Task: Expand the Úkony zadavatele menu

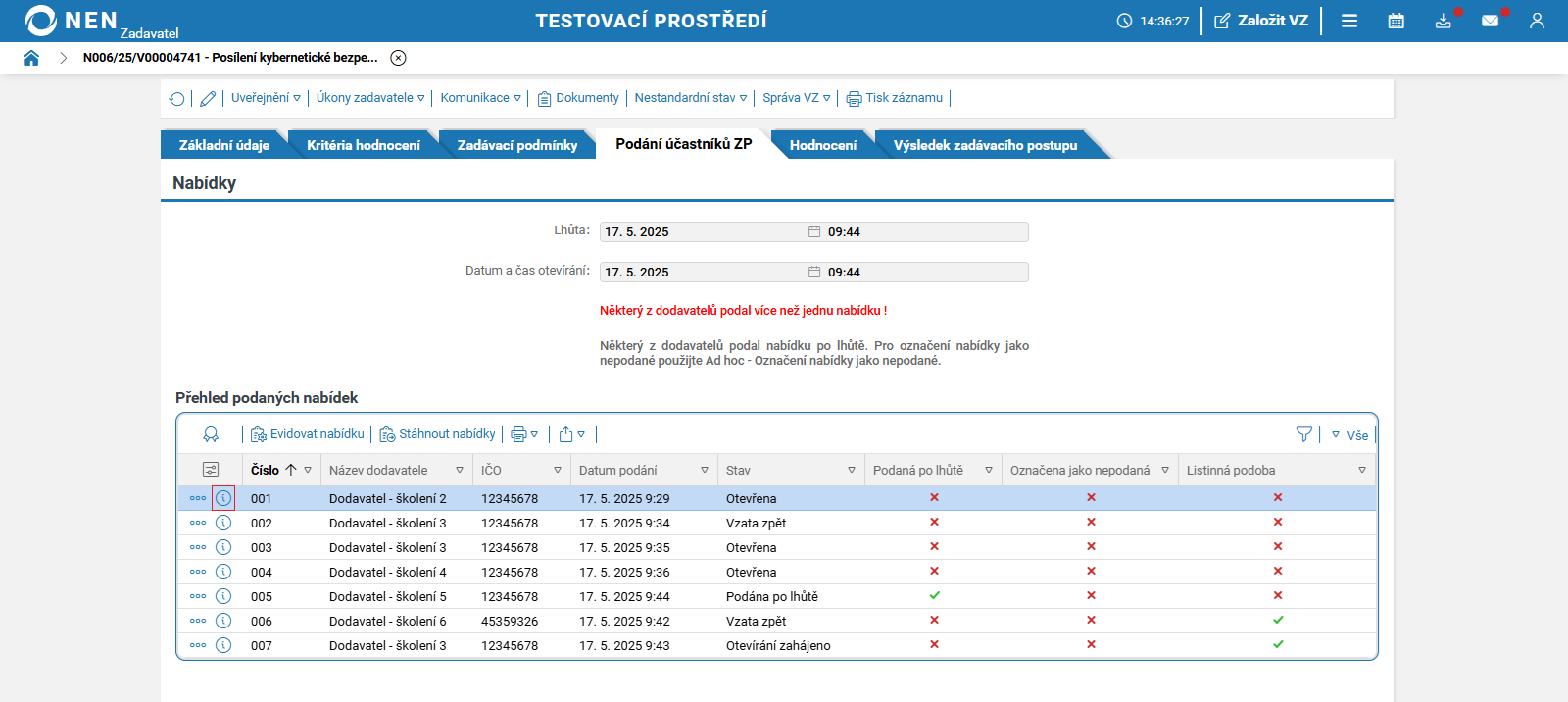Action: (369, 98)
